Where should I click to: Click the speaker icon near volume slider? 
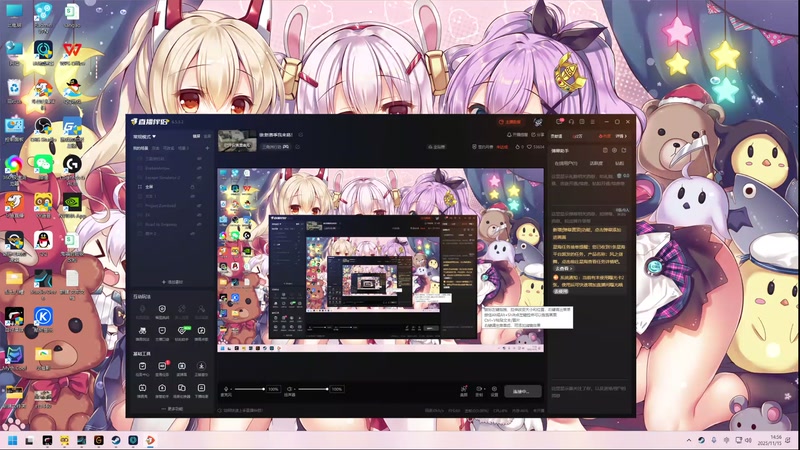[x=289, y=389]
